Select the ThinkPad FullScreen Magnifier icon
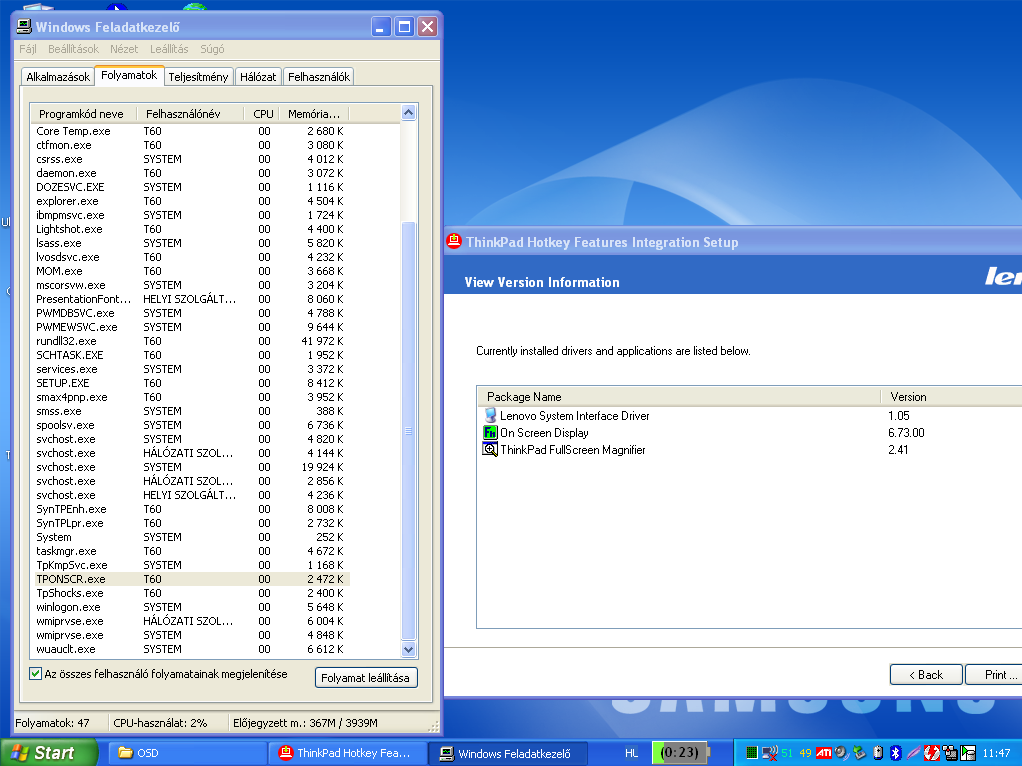The height and width of the screenshot is (766, 1022). (x=490, y=449)
